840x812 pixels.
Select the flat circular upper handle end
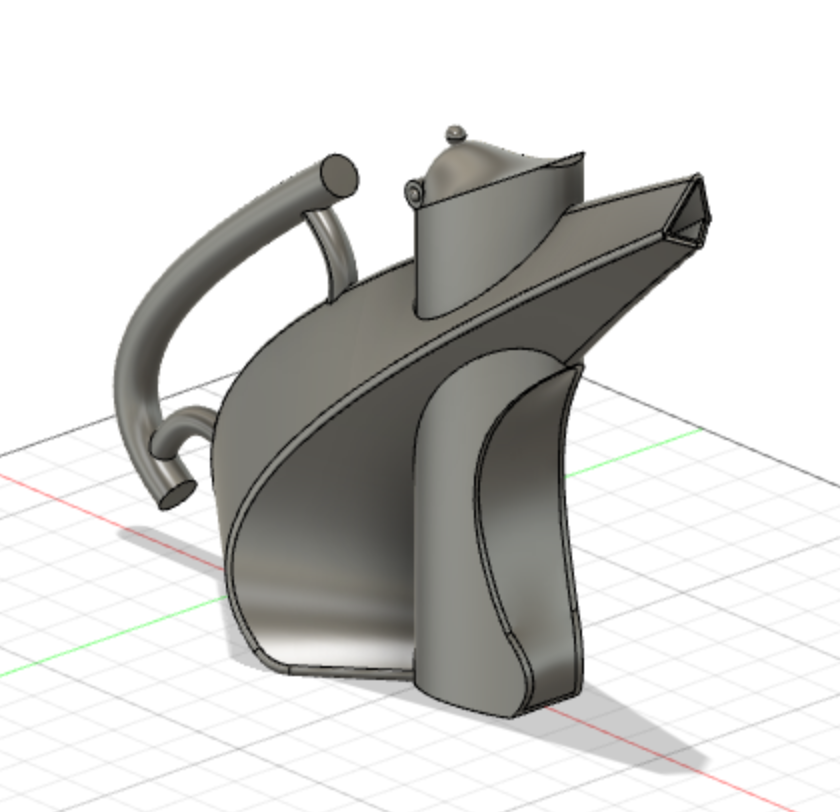tap(340, 176)
